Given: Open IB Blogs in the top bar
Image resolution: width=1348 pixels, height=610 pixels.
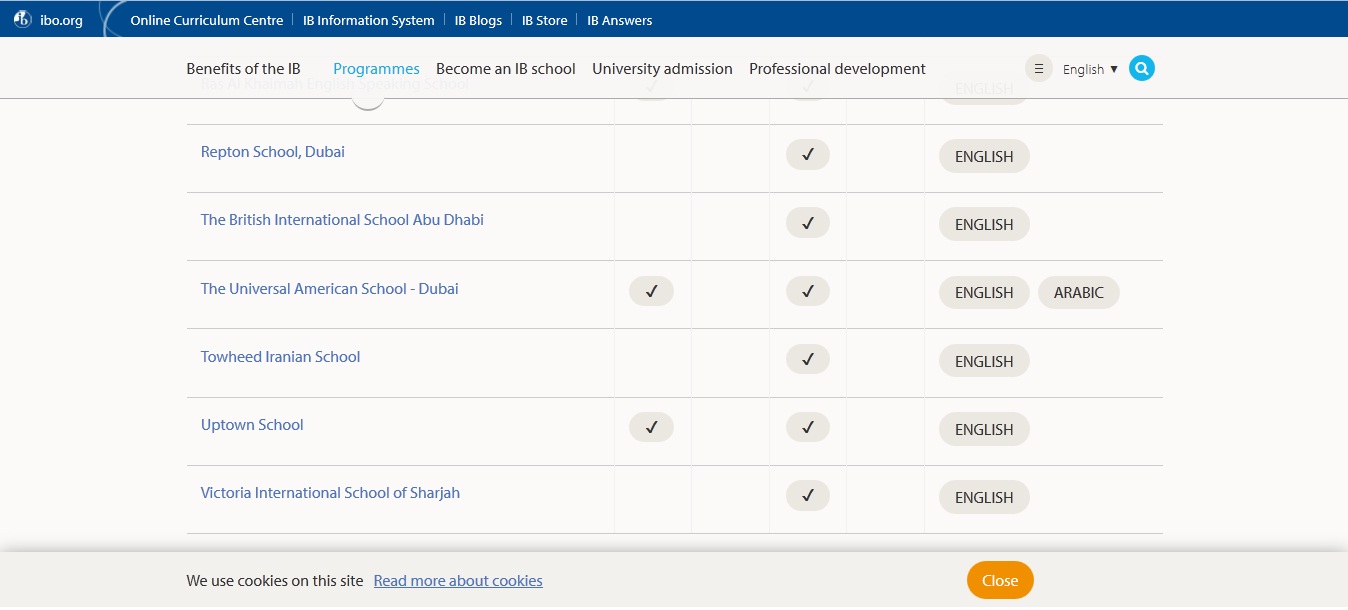Looking at the screenshot, I should coord(478,20).
